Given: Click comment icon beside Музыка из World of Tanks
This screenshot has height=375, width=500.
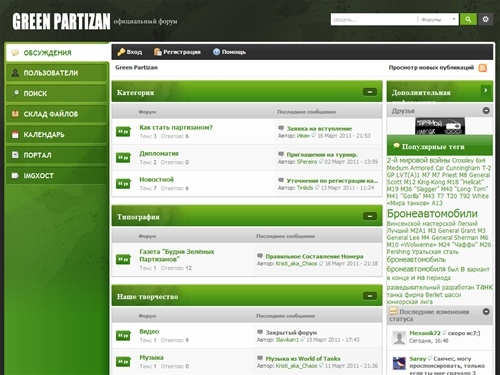Looking at the screenshot, I should [x=260, y=358].
